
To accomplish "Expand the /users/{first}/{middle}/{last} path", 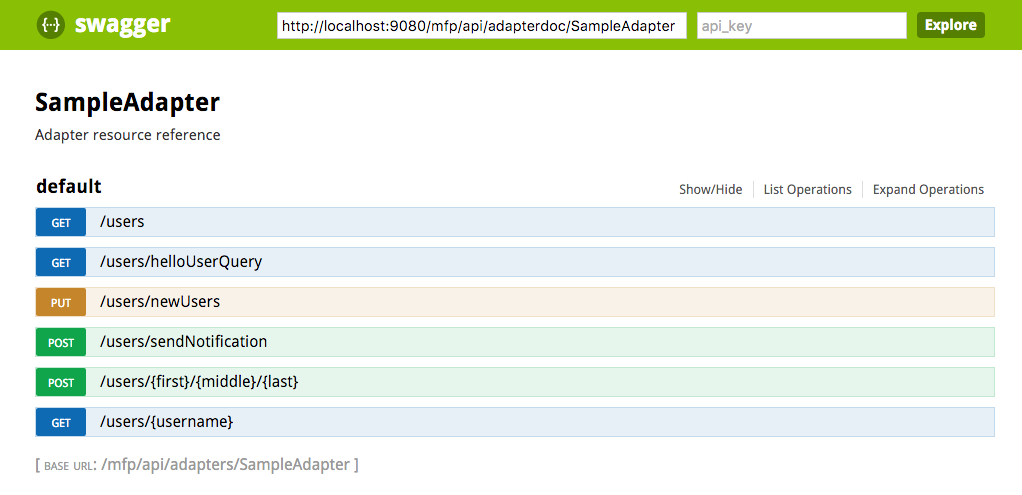I will point(199,382).
